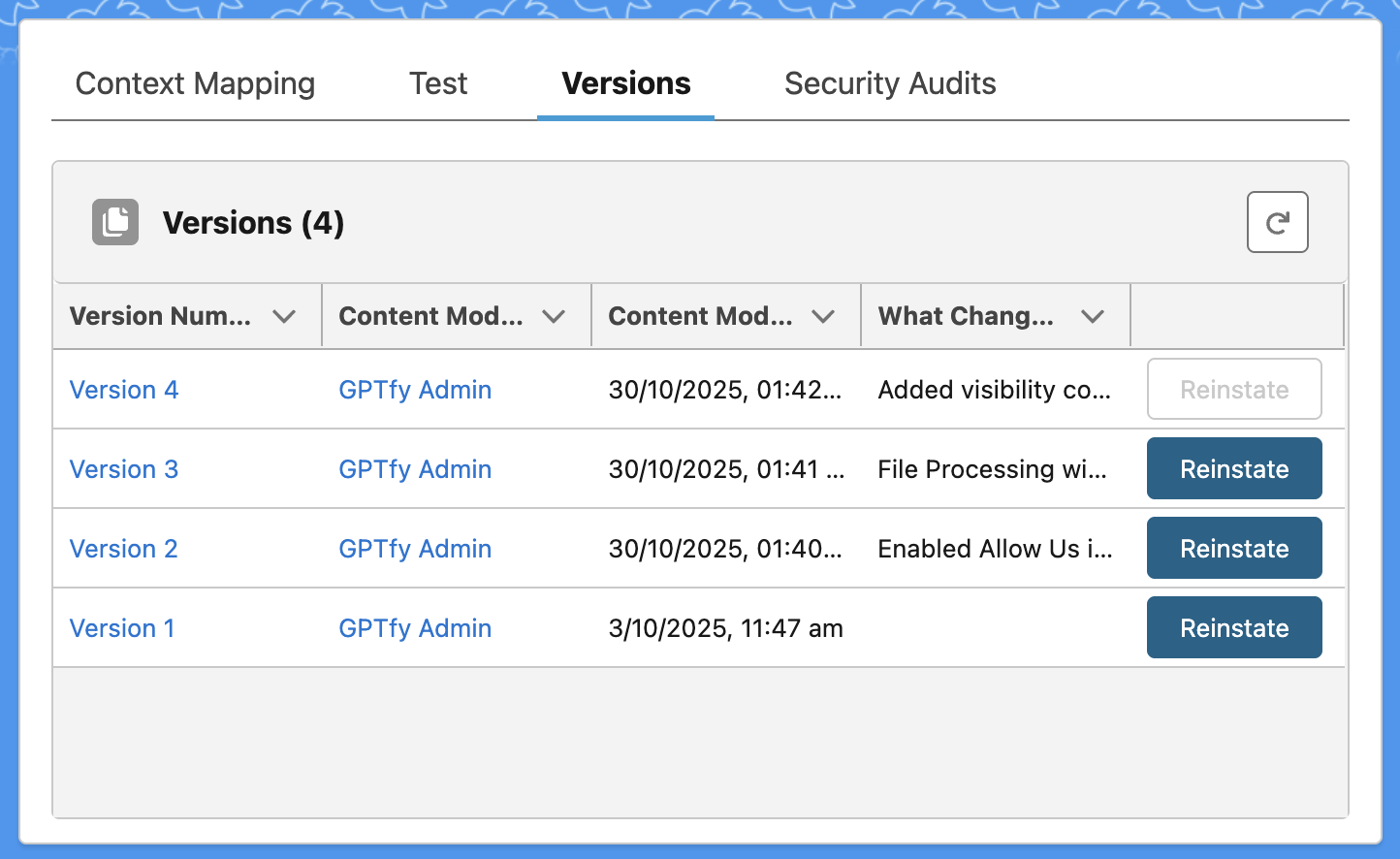Open the Test tab
Screen dimensions: 1400x859
(438, 83)
